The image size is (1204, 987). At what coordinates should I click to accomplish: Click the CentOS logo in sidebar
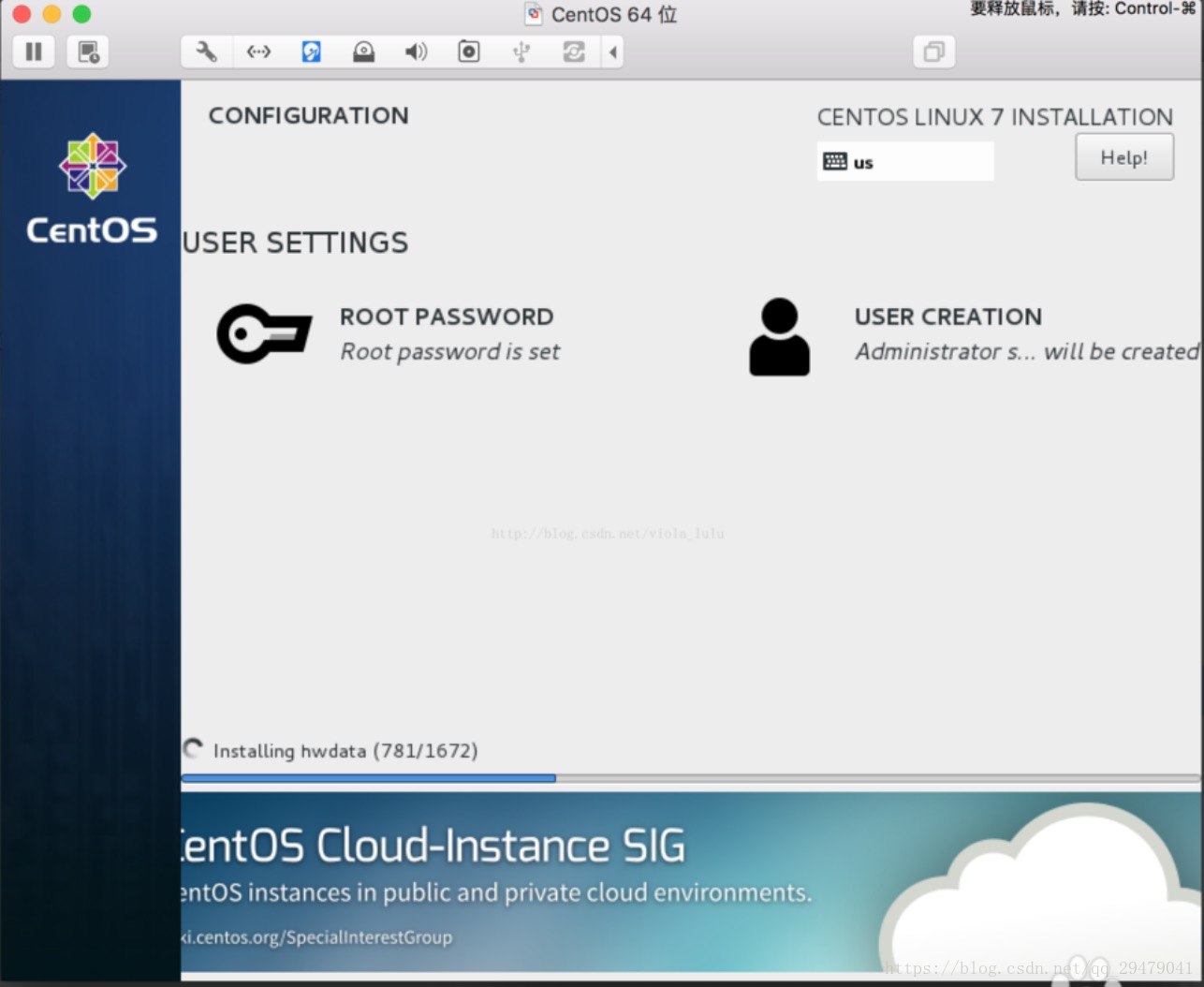point(92,188)
